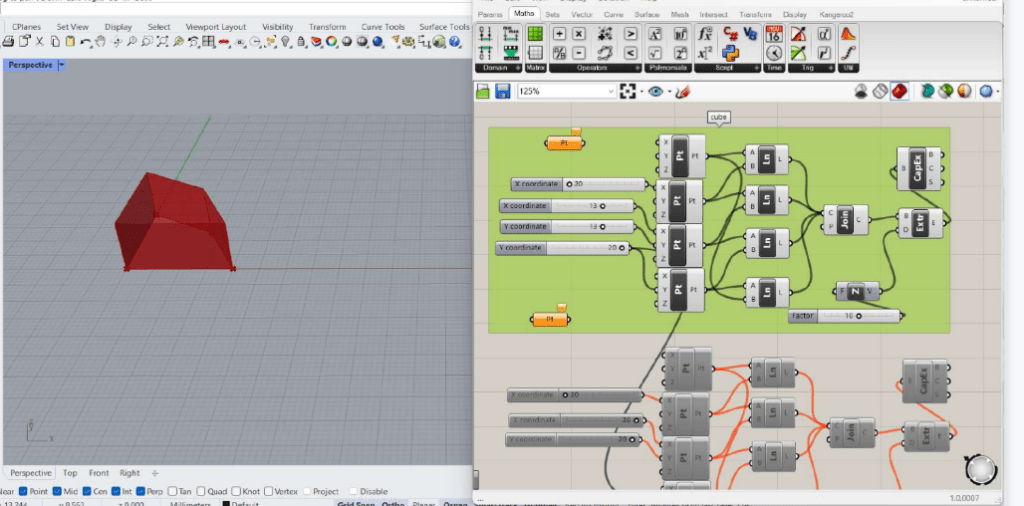Image resolution: width=1024 pixels, height=506 pixels.
Task: Switch to the Vector component tab
Action: (584, 14)
